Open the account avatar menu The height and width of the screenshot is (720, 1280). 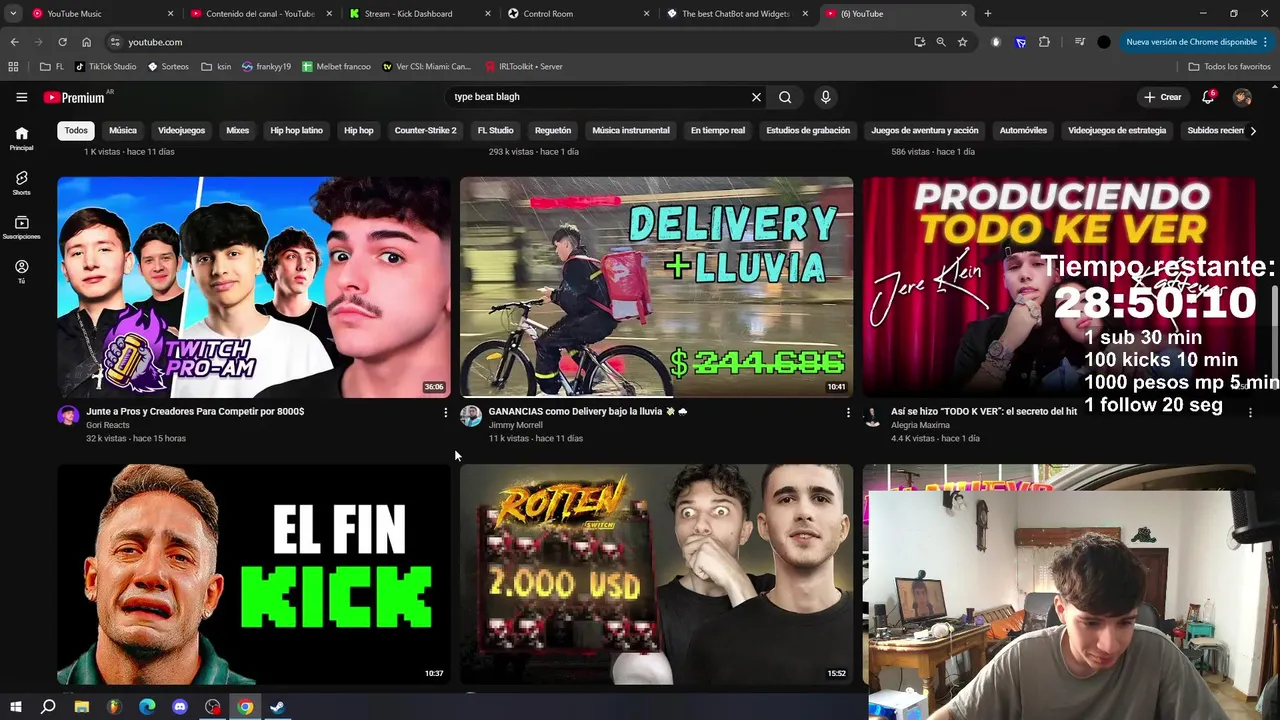pyautogui.click(x=1242, y=97)
